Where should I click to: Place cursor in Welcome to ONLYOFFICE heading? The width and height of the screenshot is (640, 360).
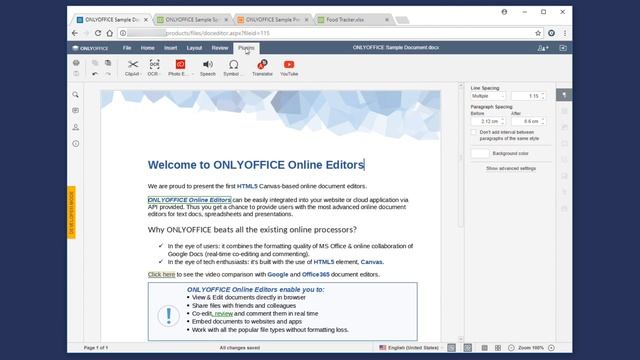256,165
